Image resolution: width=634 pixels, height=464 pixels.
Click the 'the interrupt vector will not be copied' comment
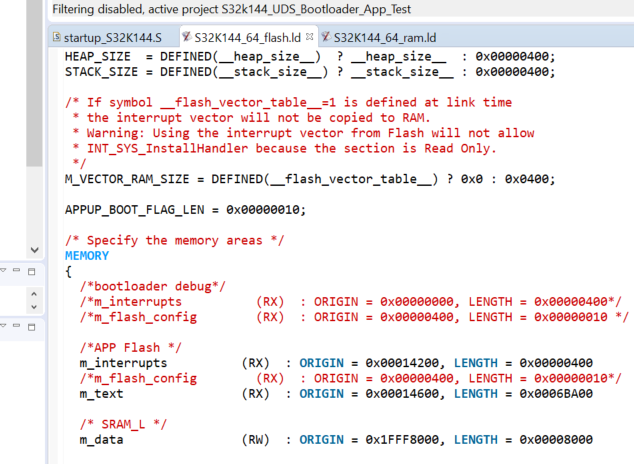pos(251,118)
